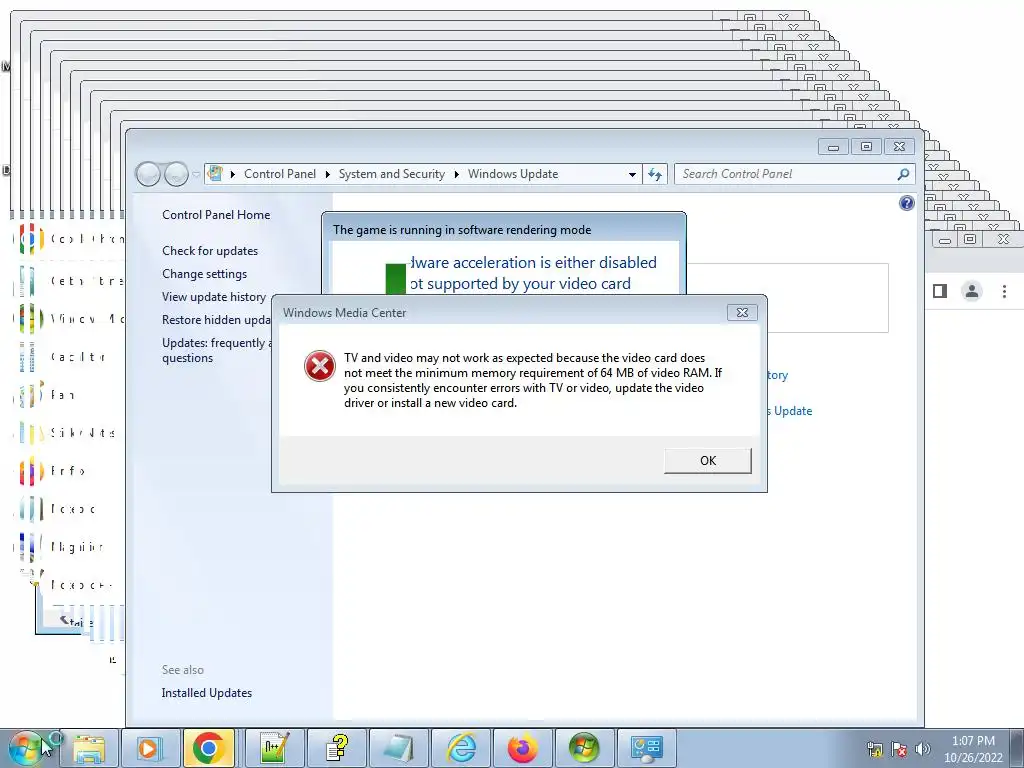Click the green shield icon in game dialog
Viewport: 1024px width, 768px height.
tap(396, 279)
